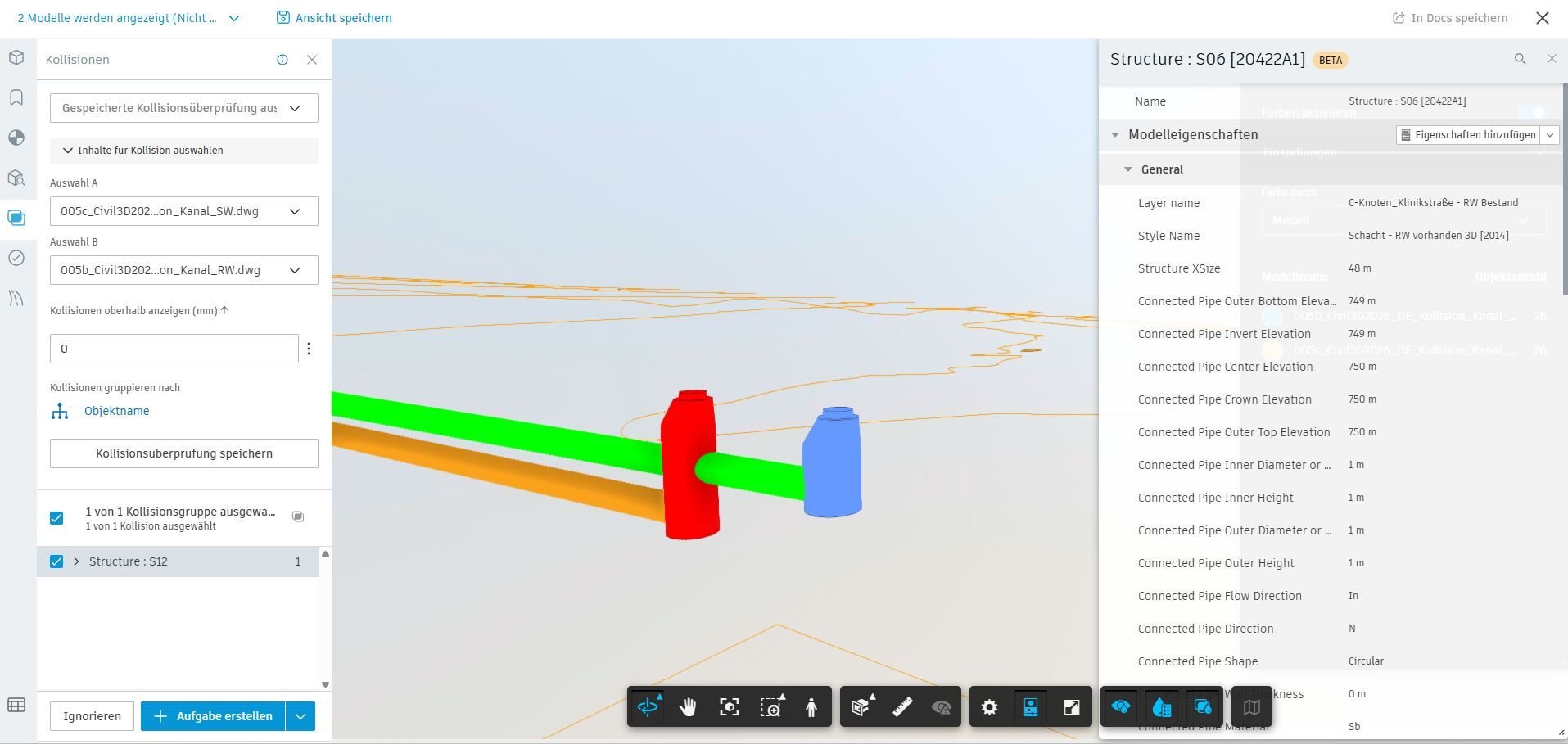1568x744 pixels.
Task: Open the Auswahl B model dropdown
Action: 184,270
